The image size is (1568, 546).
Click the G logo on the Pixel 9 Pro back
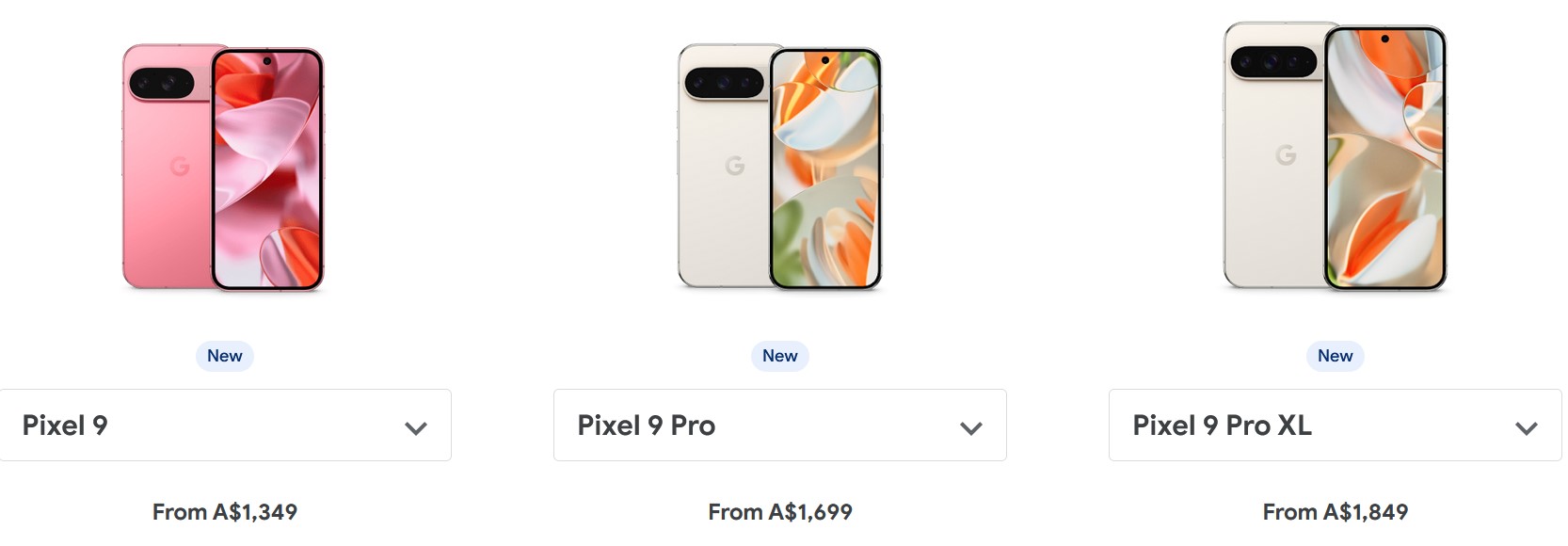pos(735,166)
